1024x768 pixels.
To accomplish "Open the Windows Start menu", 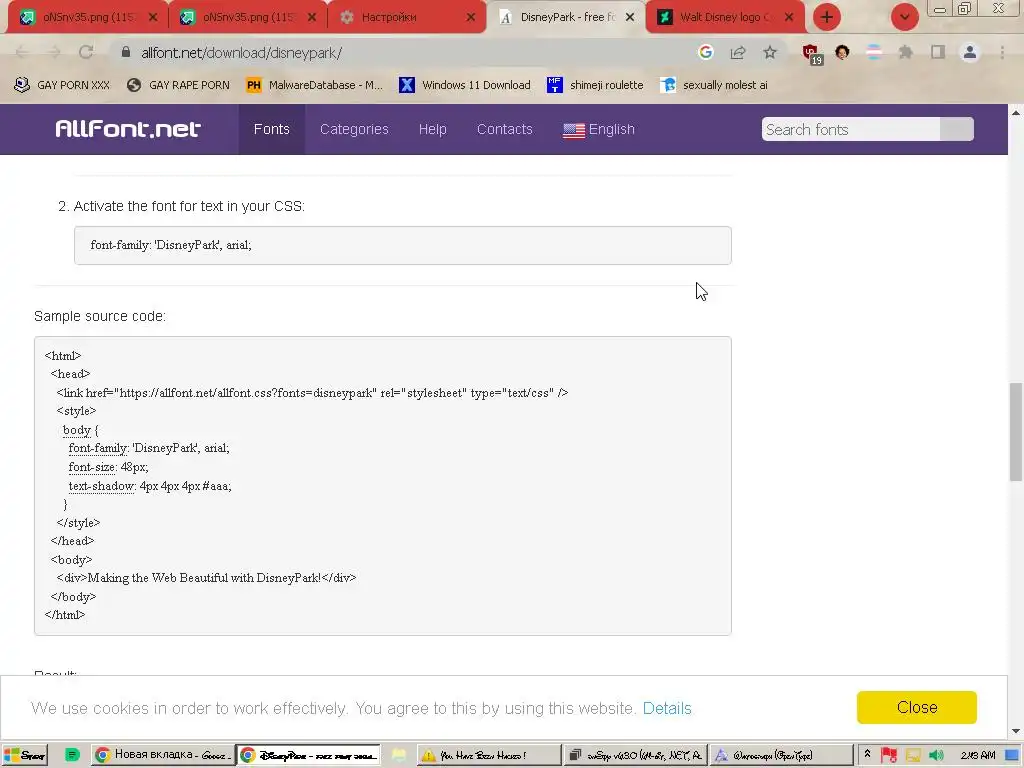I will [x=24, y=756].
